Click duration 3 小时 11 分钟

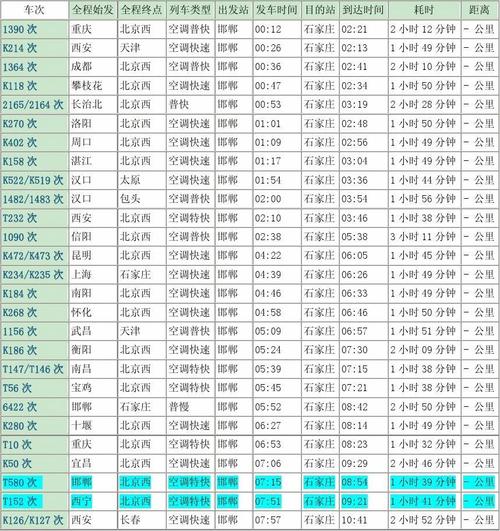click(423, 237)
